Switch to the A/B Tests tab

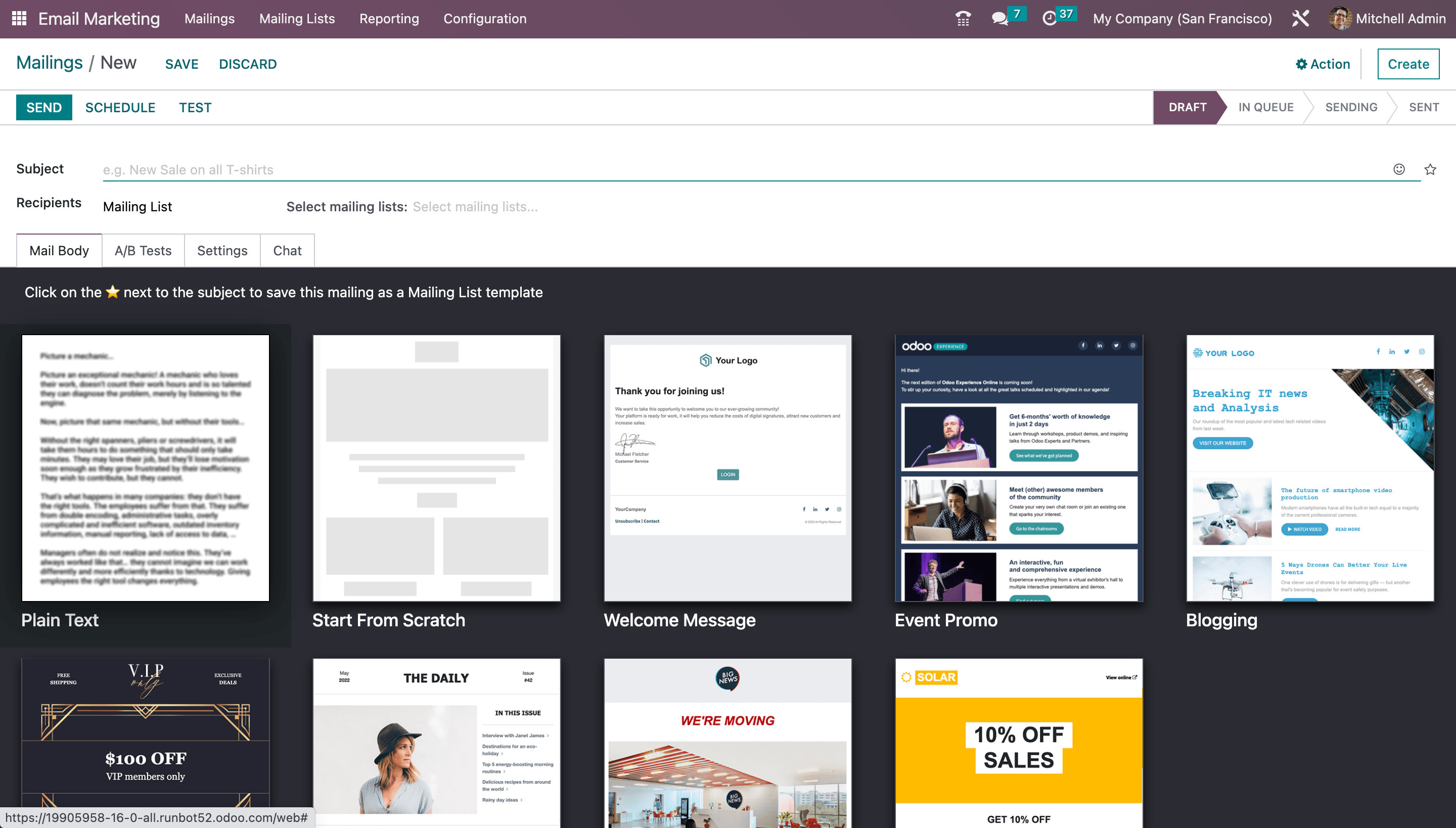pyautogui.click(x=143, y=251)
